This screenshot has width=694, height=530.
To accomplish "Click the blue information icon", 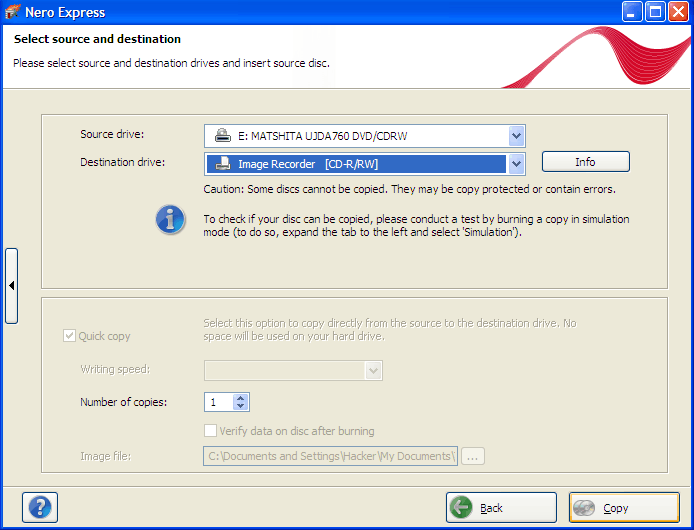I will pyautogui.click(x=170, y=220).
